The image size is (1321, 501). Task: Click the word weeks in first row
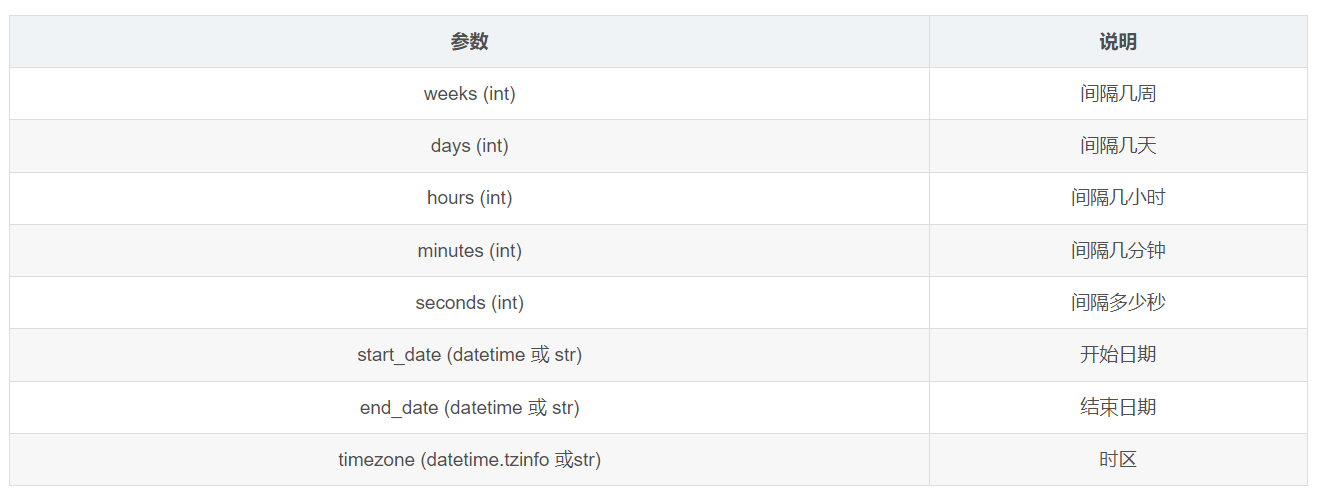point(450,94)
